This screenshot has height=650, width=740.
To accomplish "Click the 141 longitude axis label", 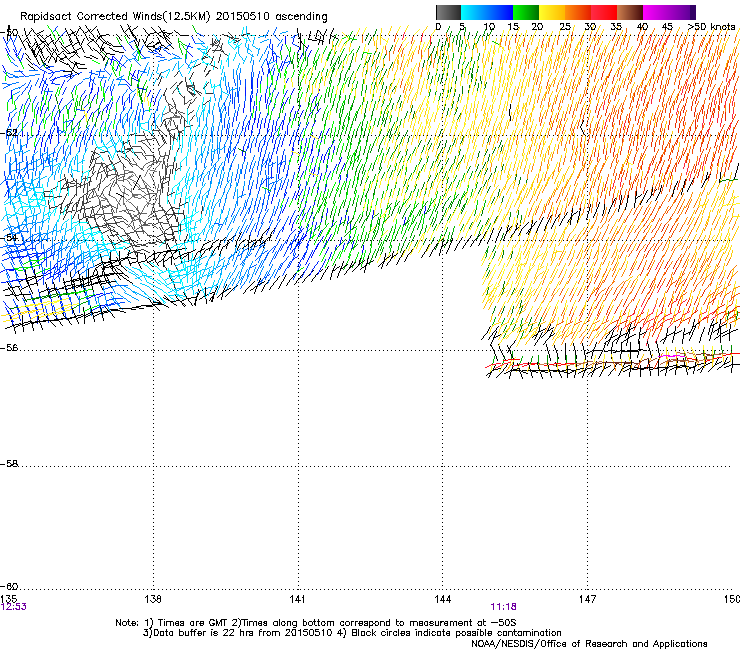I will pyautogui.click(x=297, y=599).
